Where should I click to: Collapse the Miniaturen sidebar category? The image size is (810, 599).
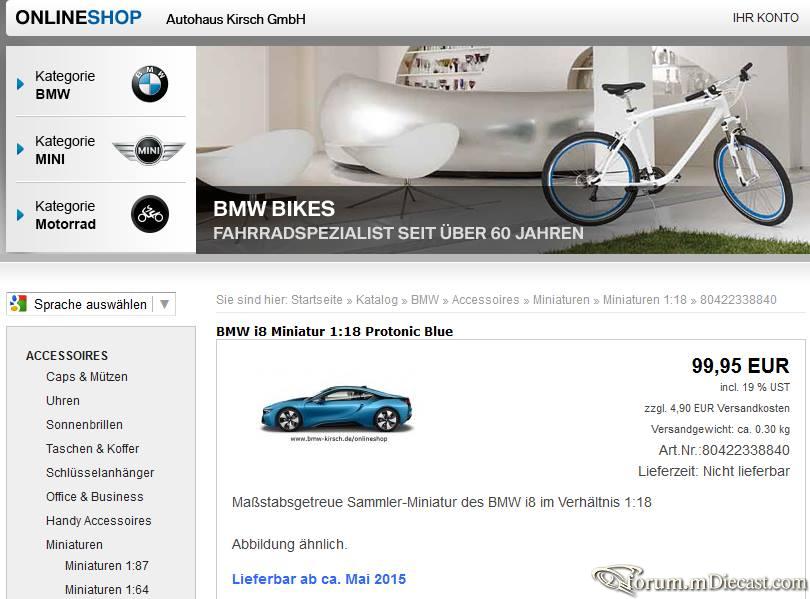tap(74, 545)
